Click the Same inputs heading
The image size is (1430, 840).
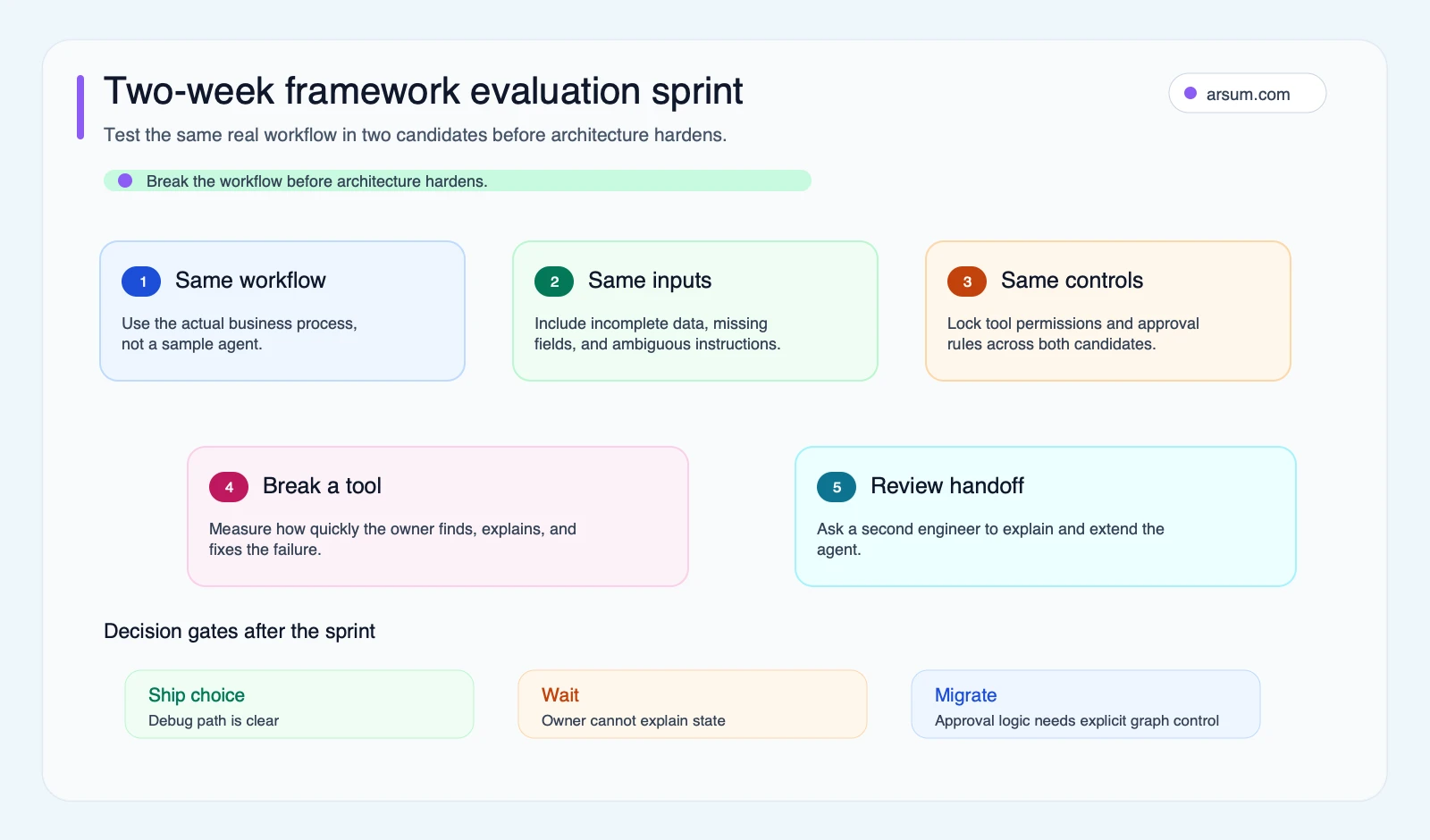650,281
